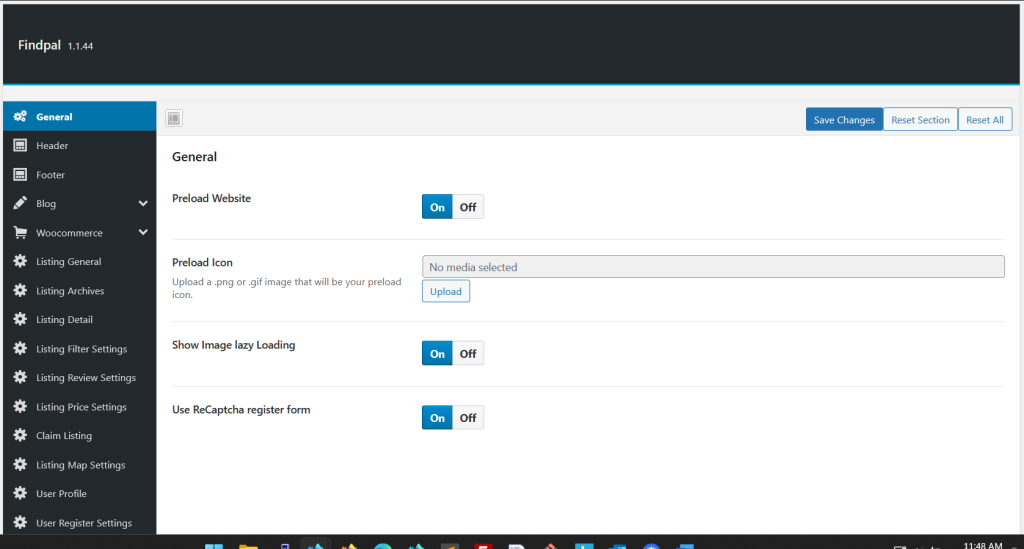The height and width of the screenshot is (549, 1024).
Task: Expand the Blog submenu chevron
Action: (143, 204)
